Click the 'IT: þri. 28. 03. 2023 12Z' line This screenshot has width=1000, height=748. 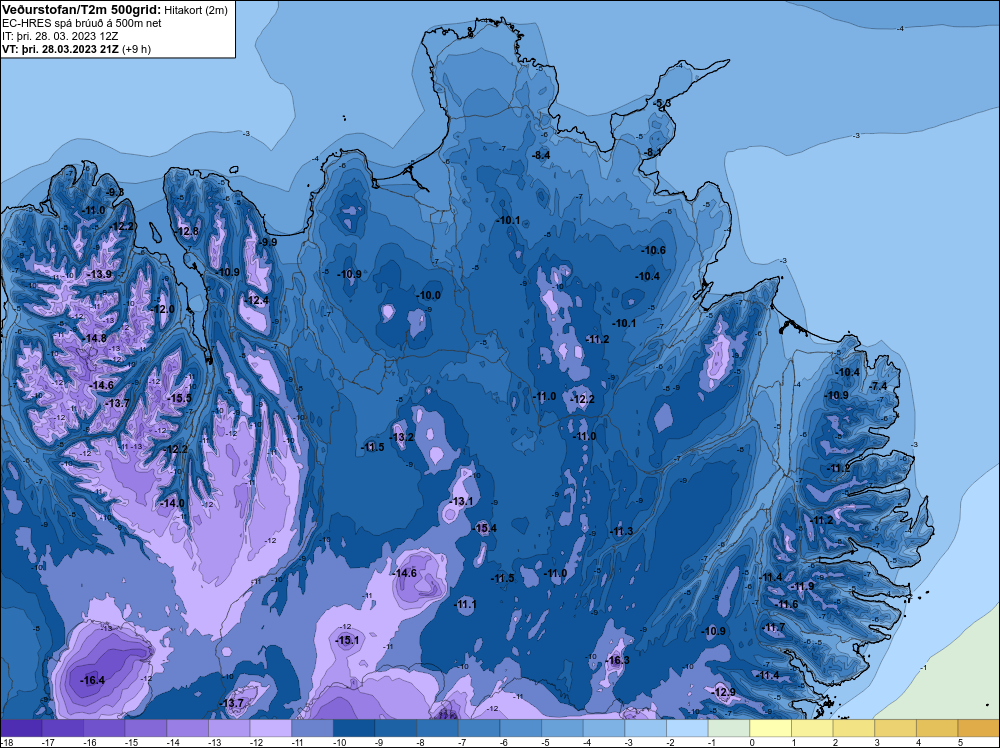point(60,36)
